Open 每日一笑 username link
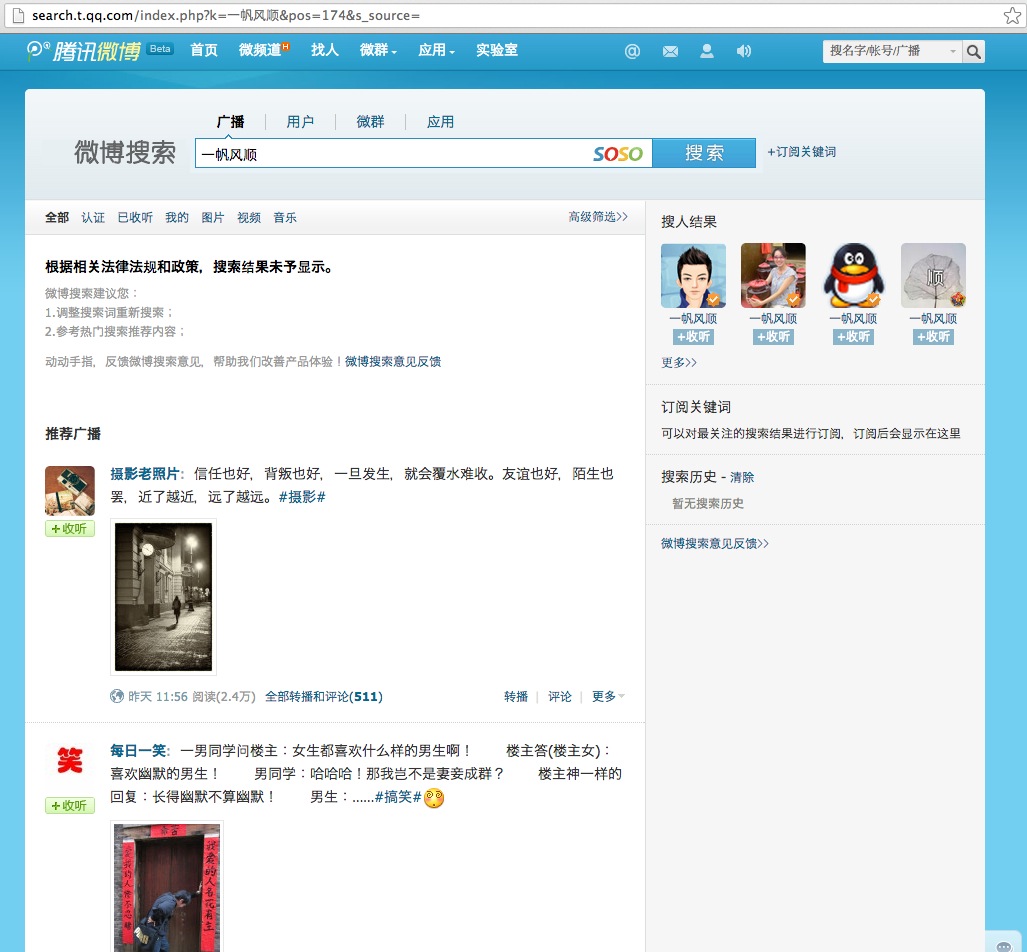The width and height of the screenshot is (1027, 952). tap(138, 751)
